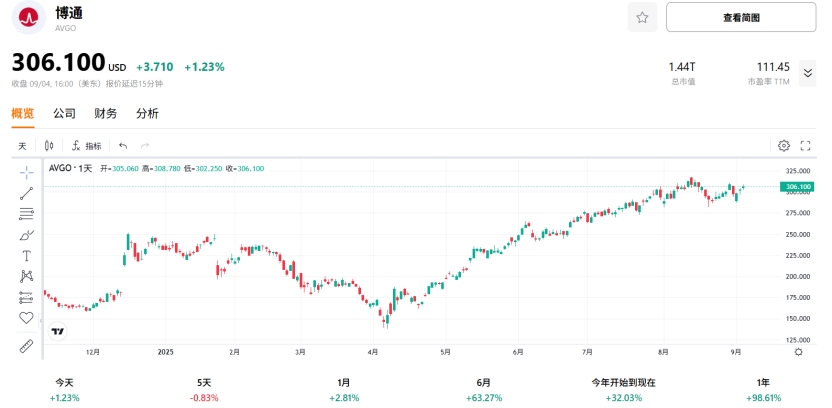Add 博通 to favorites with star
832x408 pixels.
[642, 17]
